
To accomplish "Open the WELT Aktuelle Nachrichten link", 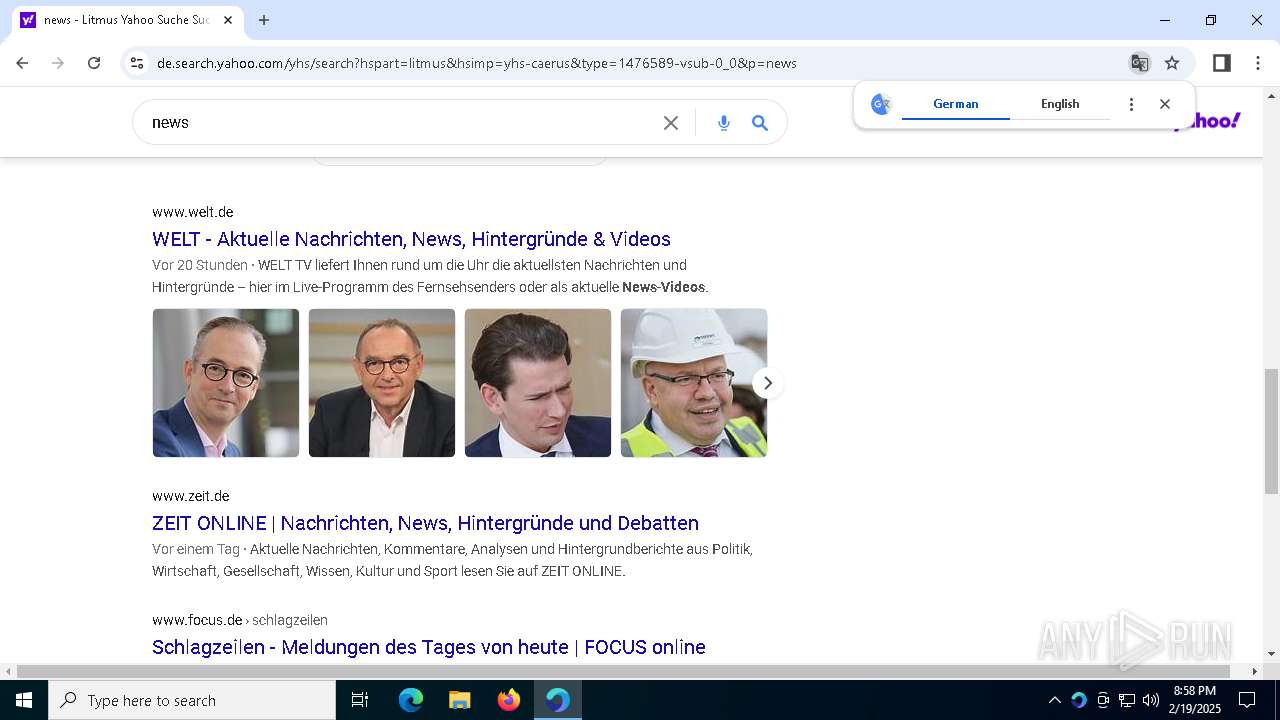I will tap(411, 239).
